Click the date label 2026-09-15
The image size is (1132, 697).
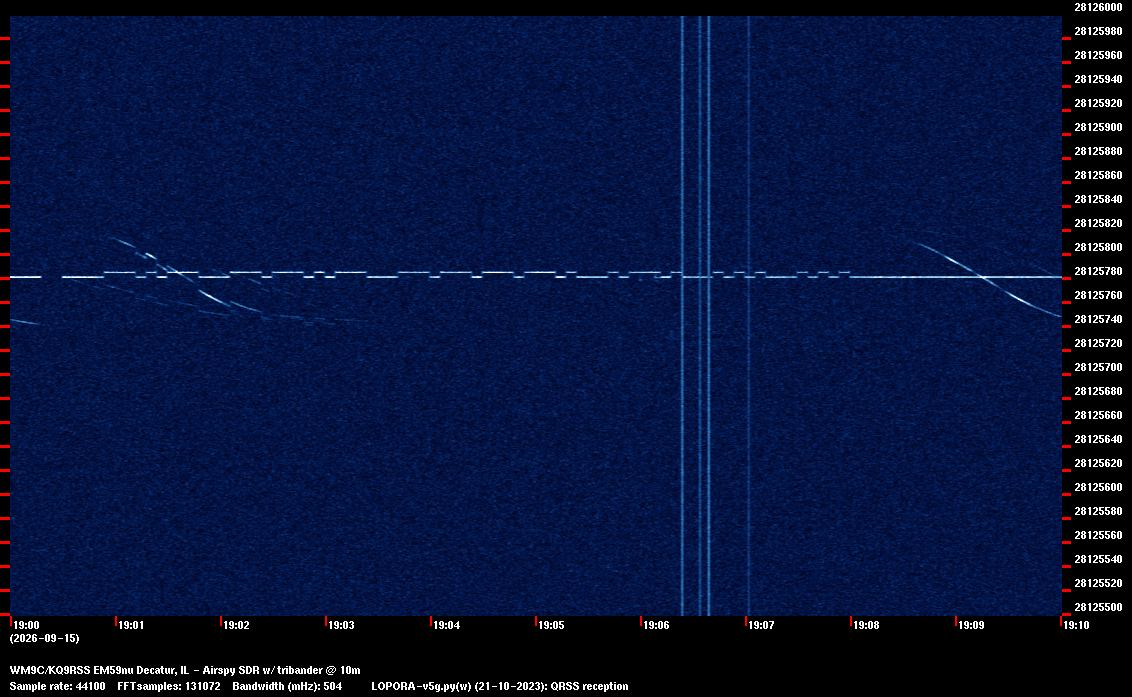tap(45, 638)
